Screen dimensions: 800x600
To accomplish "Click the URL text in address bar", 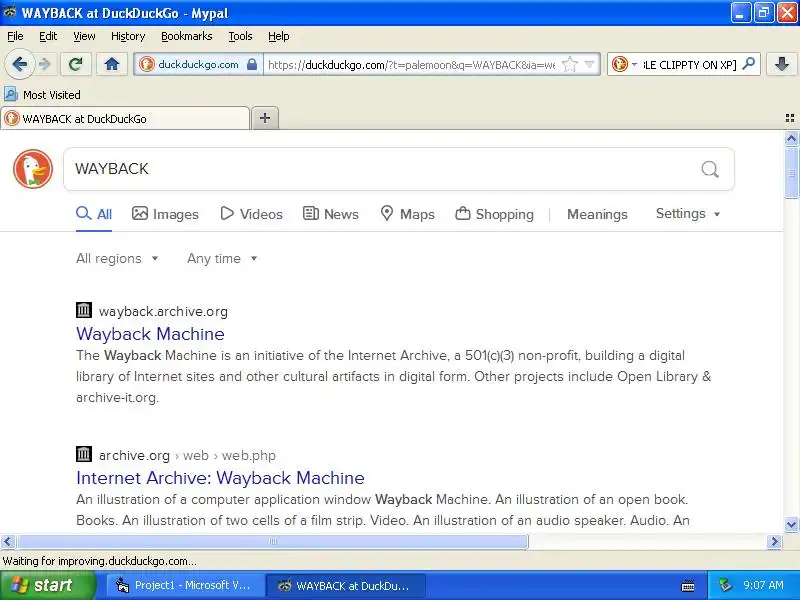I will pos(411,65).
